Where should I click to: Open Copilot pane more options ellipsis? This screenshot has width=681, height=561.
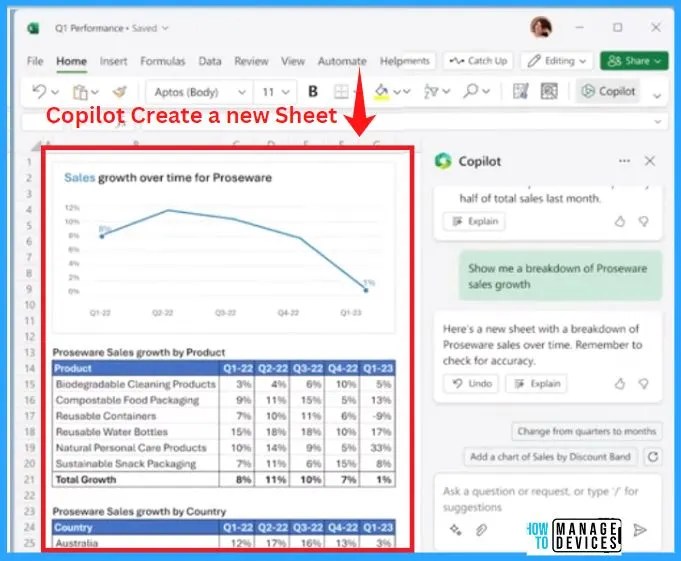(624, 161)
